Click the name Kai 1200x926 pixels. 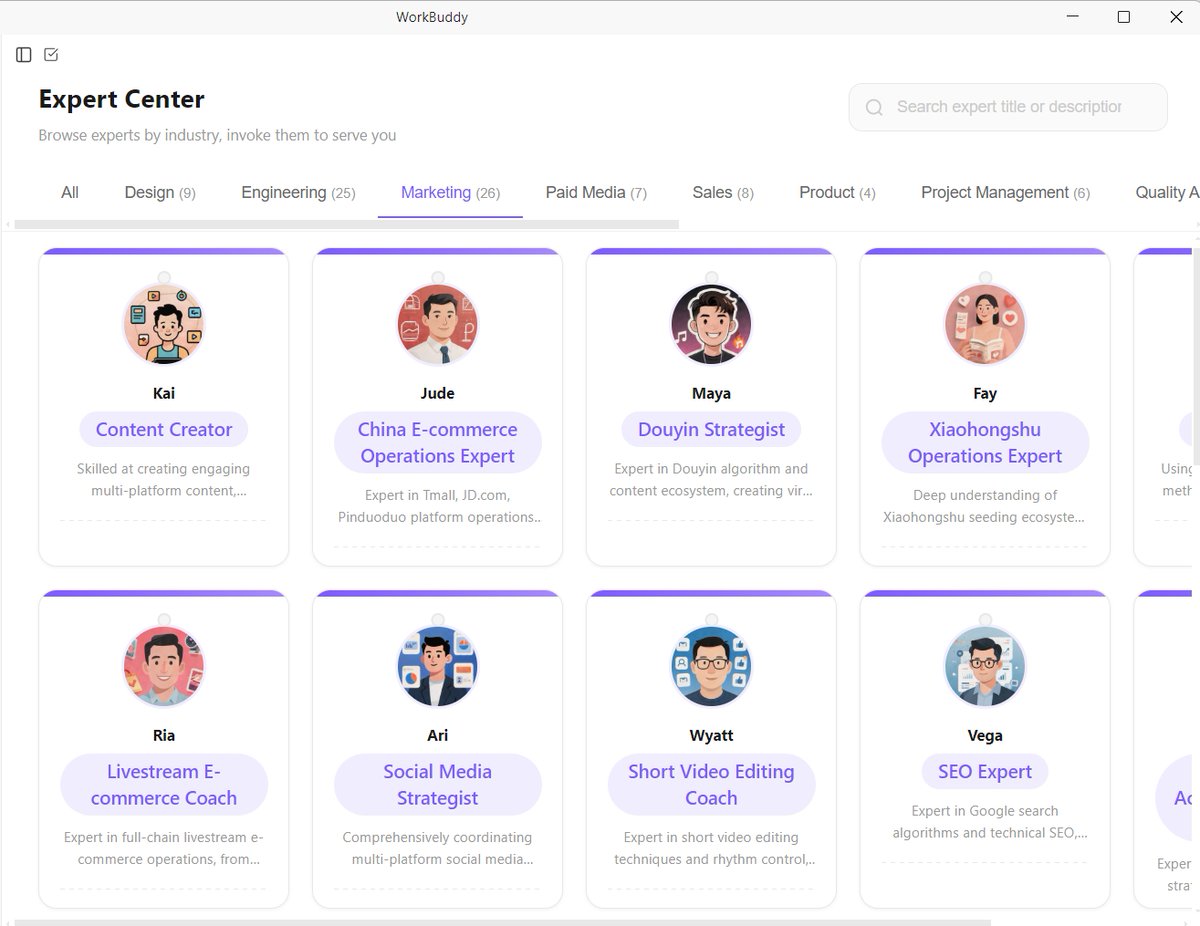164,394
